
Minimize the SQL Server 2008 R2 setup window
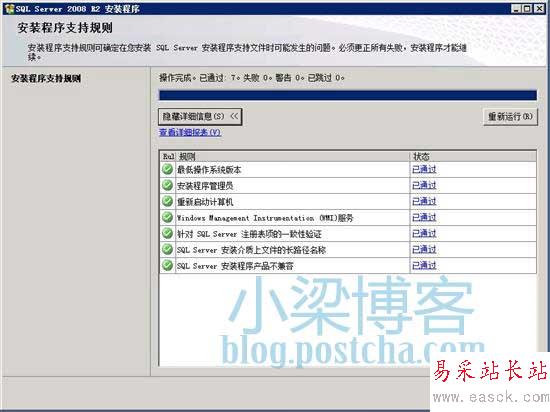pyautogui.click(x=516, y=9)
